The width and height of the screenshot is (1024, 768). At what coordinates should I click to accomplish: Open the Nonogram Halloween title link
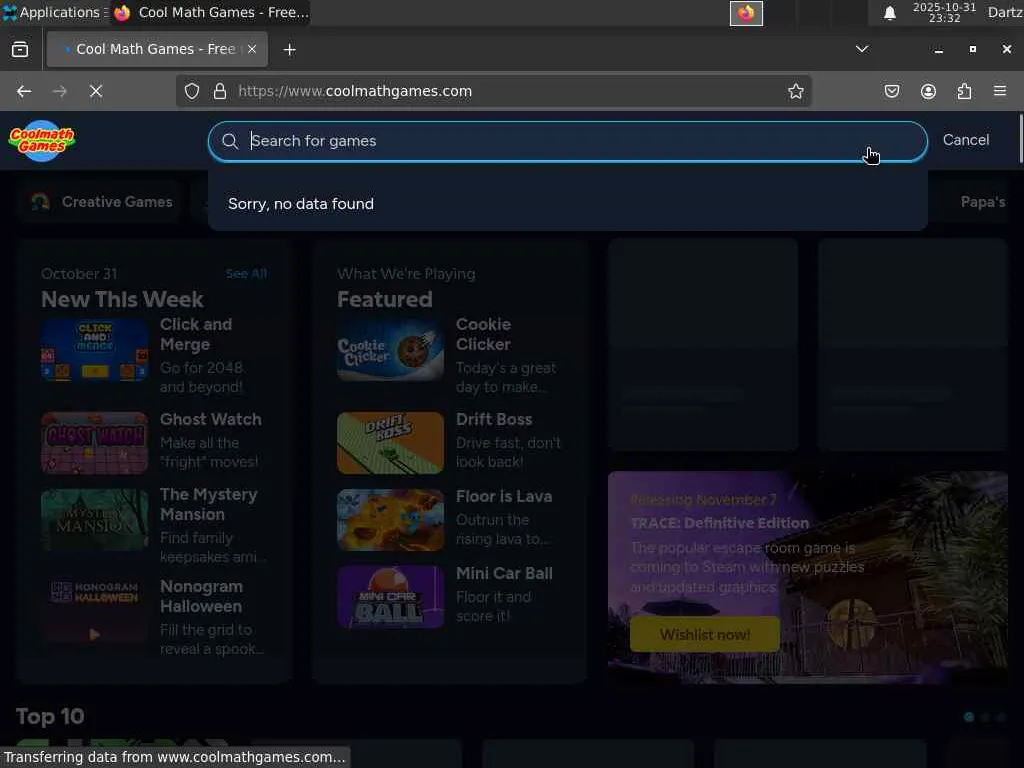[x=201, y=596]
